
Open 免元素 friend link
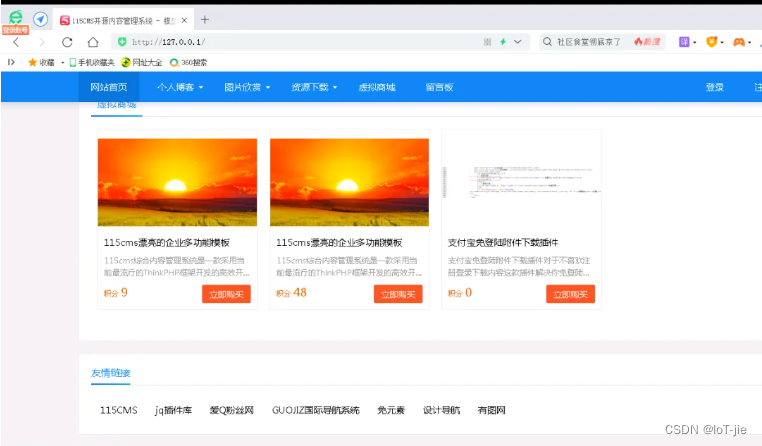[x=391, y=410]
